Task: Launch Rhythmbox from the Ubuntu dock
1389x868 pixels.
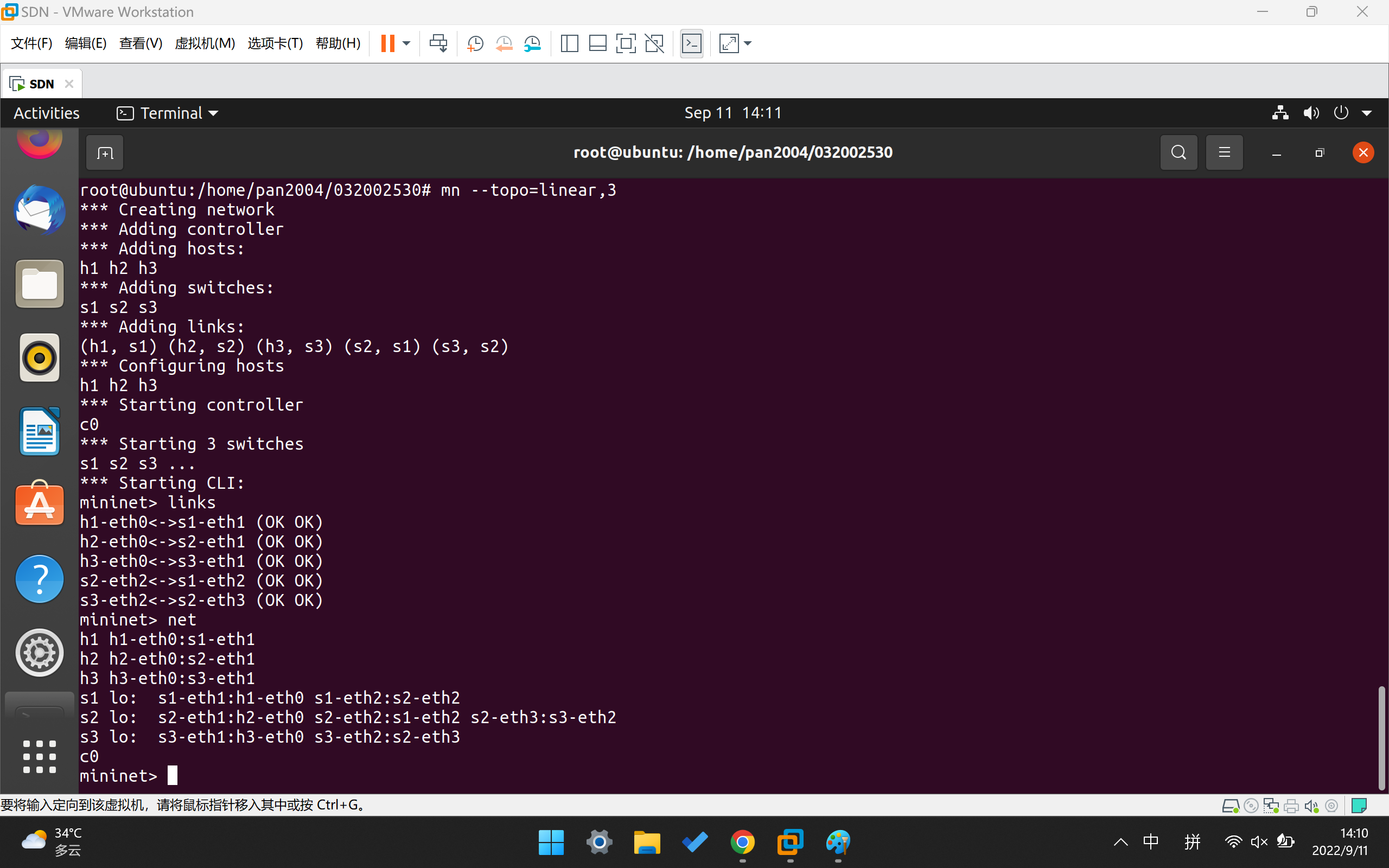Action: [x=39, y=358]
